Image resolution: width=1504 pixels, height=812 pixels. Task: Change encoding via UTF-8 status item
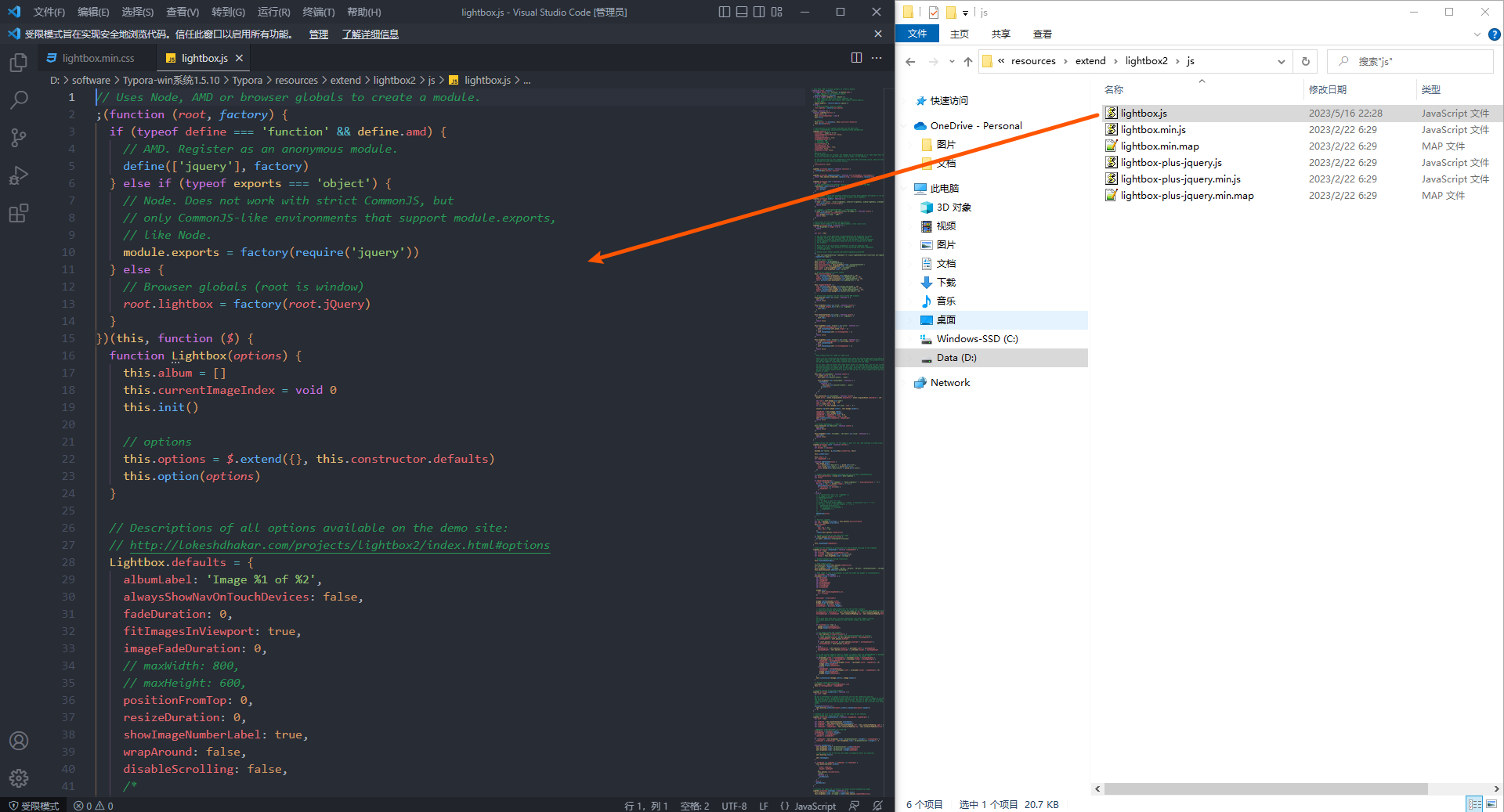(x=734, y=806)
